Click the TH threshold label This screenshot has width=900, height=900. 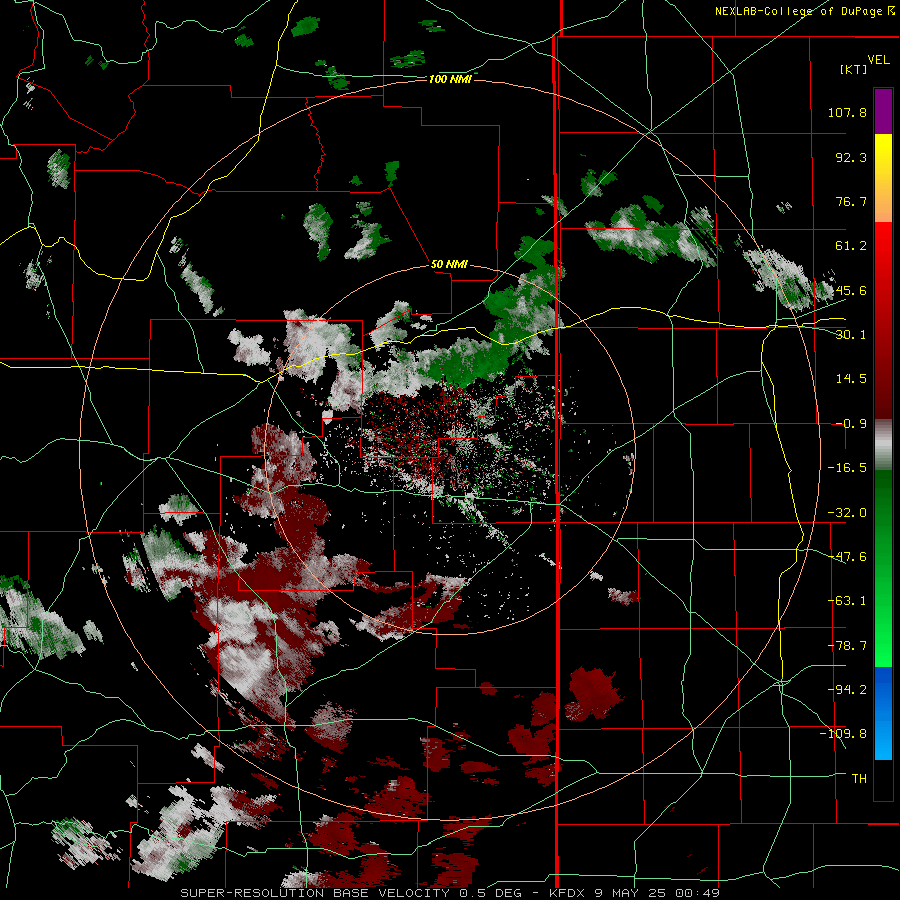pos(859,779)
